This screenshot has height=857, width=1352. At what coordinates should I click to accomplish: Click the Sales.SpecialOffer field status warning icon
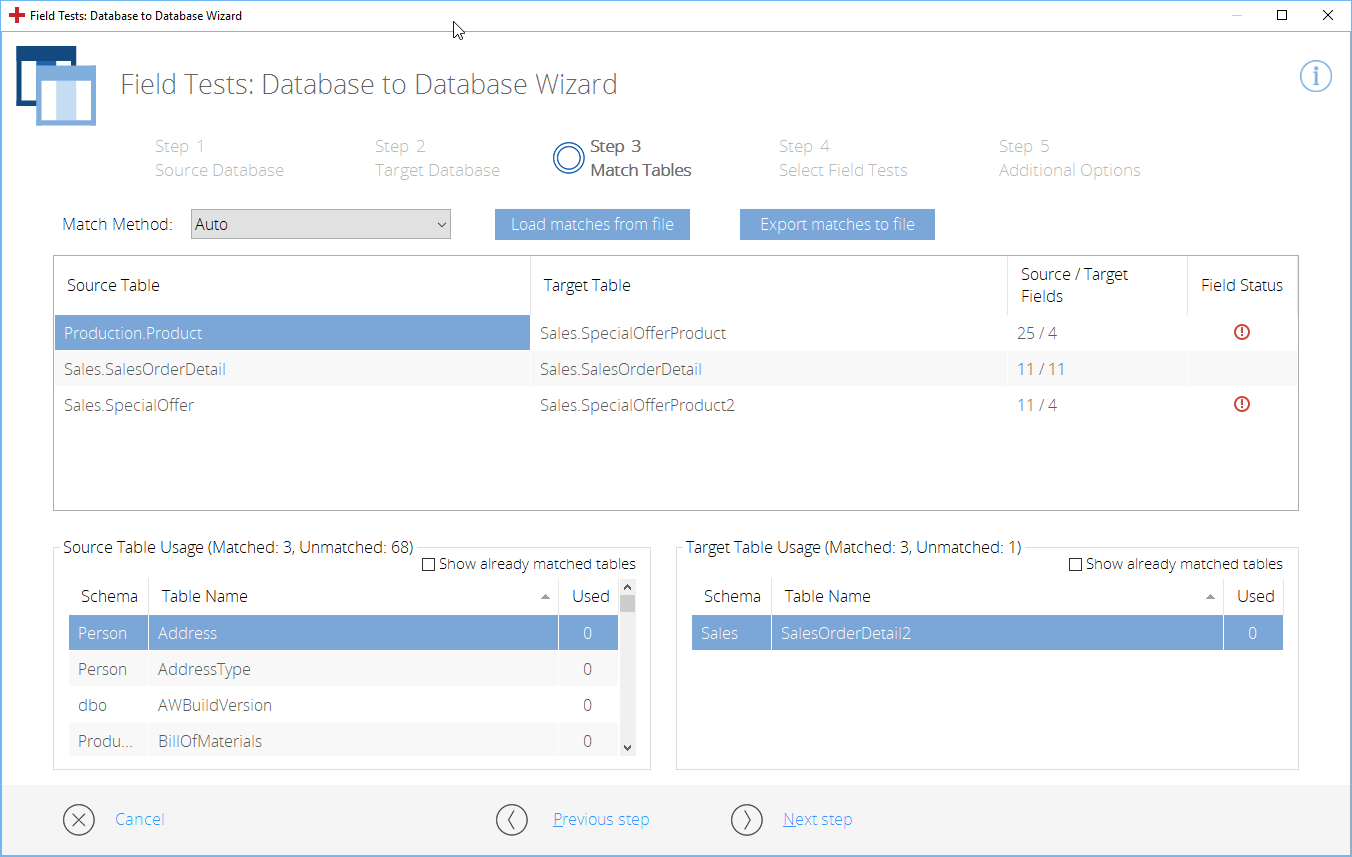click(1242, 405)
